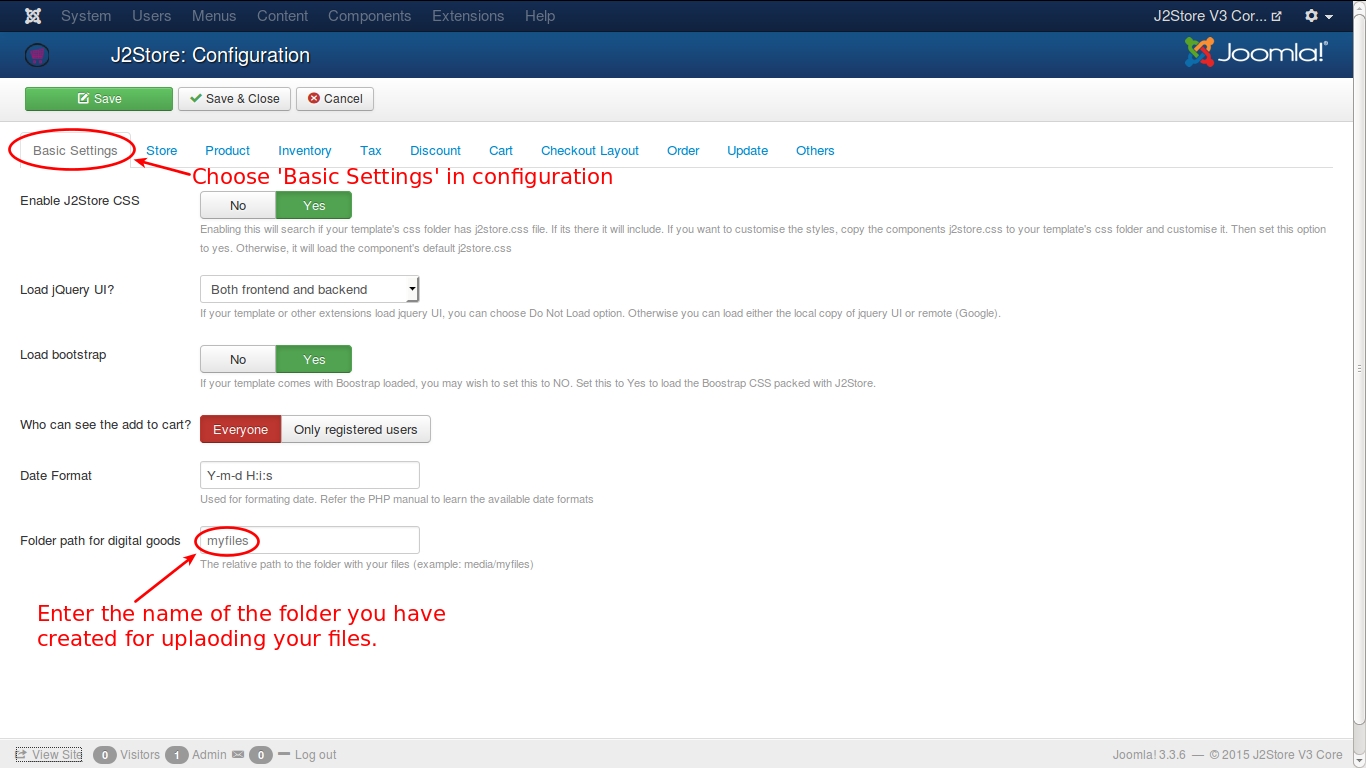The height and width of the screenshot is (768, 1366).
Task: Open the Menus menu
Action: 214,16
